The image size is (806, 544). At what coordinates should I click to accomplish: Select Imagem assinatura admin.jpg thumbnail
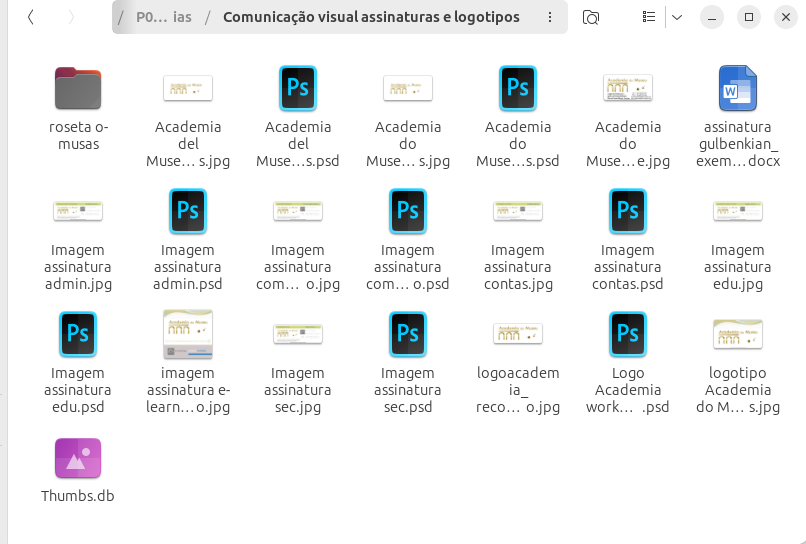coord(78,211)
